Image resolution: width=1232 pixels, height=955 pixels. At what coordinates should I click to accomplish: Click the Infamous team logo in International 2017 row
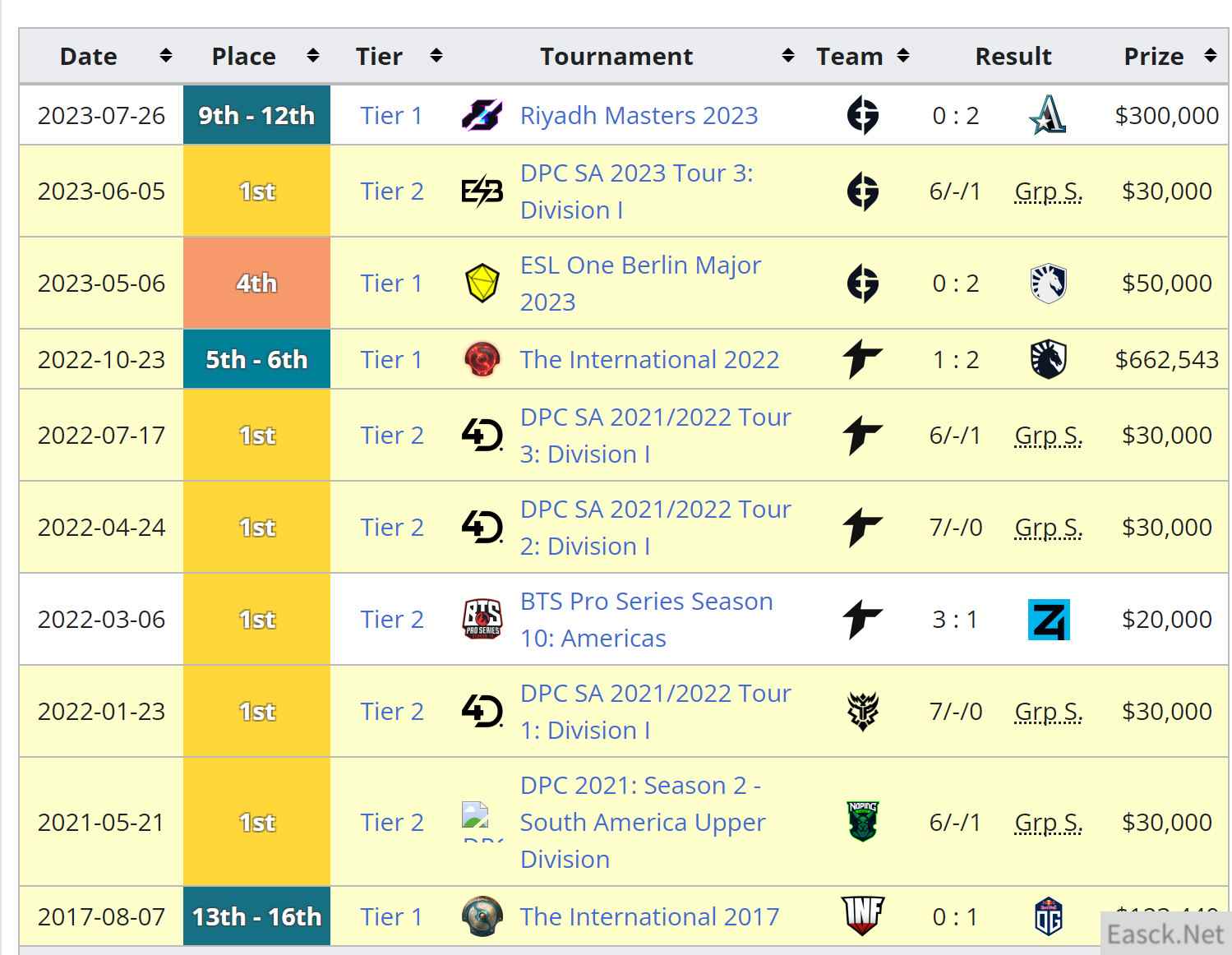point(863,916)
